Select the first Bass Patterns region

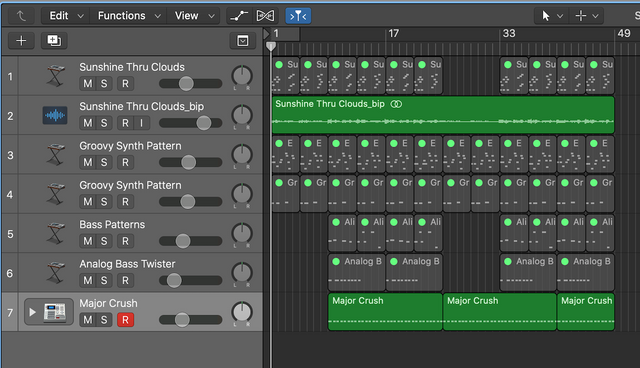(x=342, y=233)
